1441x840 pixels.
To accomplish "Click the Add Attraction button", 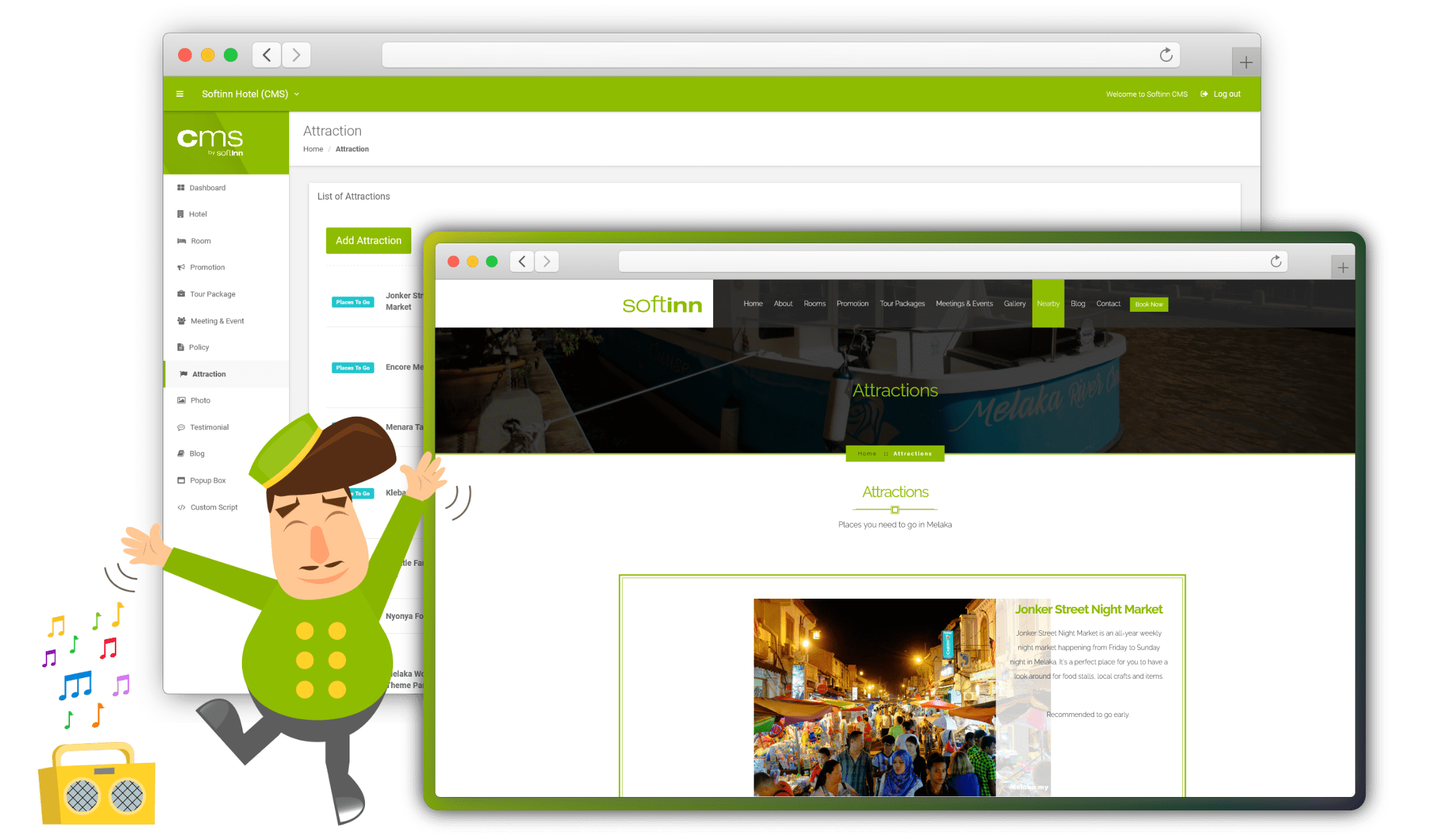I will [x=368, y=241].
